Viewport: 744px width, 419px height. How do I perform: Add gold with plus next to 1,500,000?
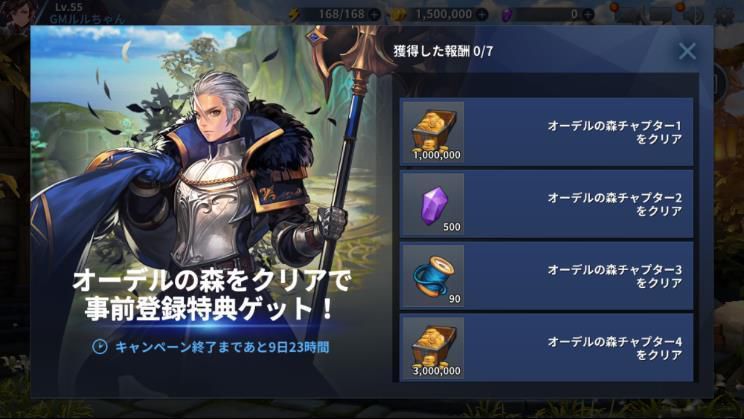click(482, 15)
